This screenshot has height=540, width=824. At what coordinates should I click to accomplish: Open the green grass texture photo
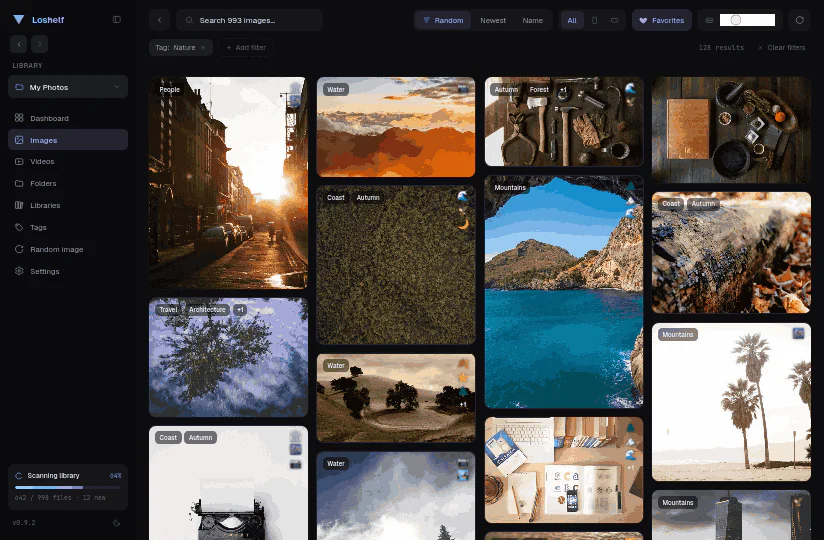click(x=396, y=265)
